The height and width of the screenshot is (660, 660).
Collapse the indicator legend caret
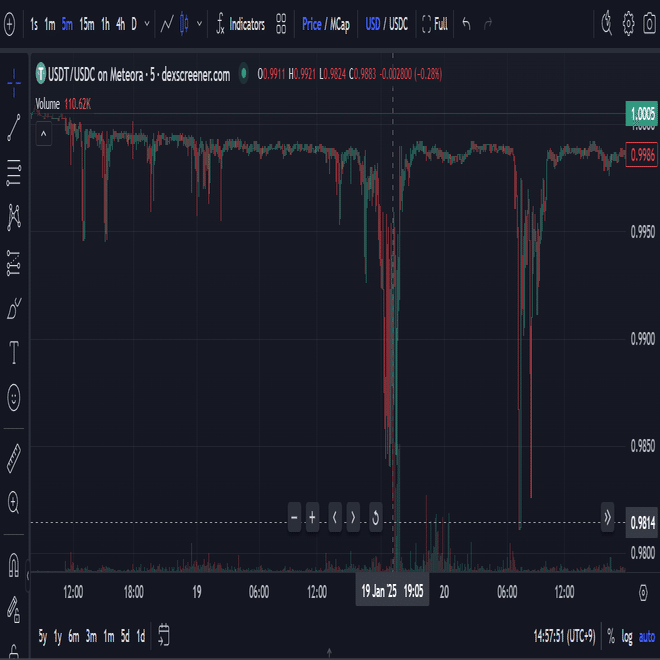(x=44, y=134)
